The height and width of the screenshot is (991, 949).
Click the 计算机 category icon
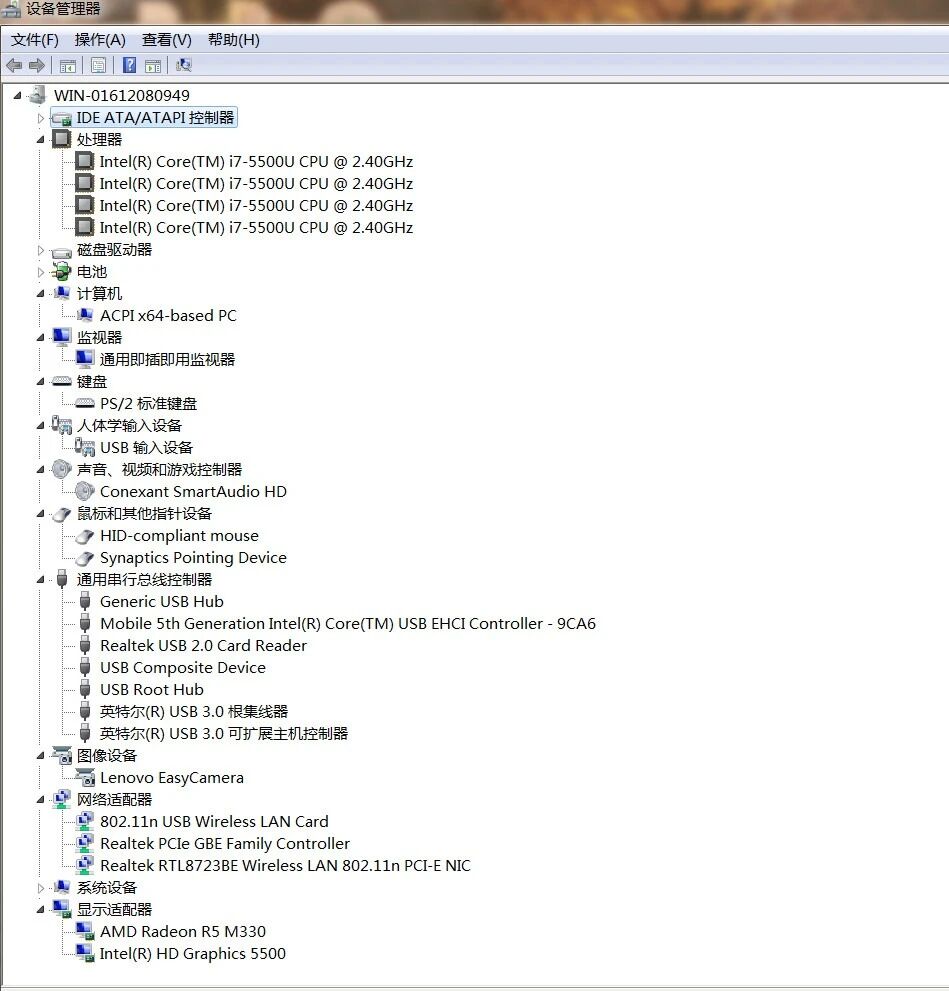(61, 293)
